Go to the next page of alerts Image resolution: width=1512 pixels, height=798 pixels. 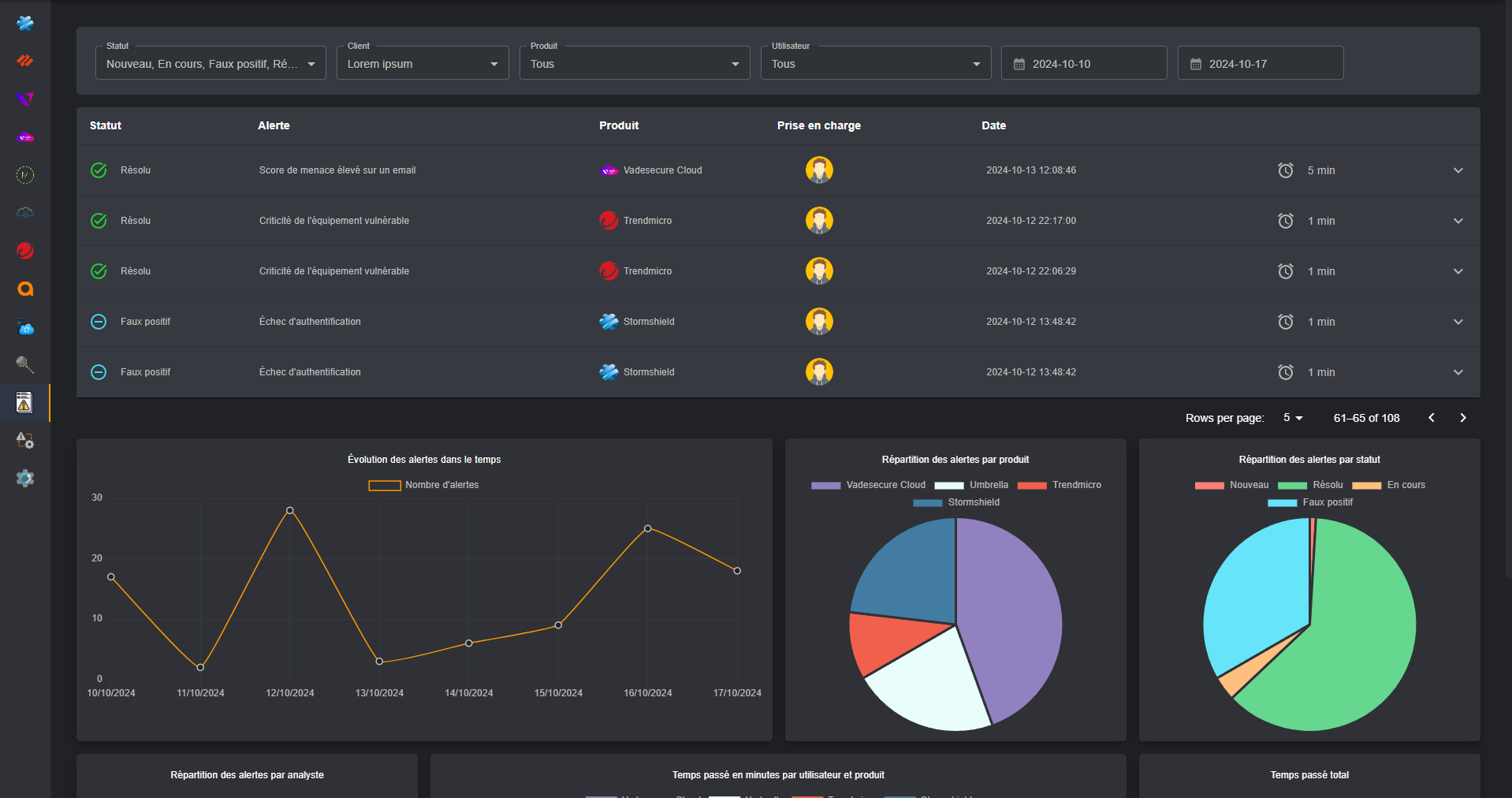1462,418
